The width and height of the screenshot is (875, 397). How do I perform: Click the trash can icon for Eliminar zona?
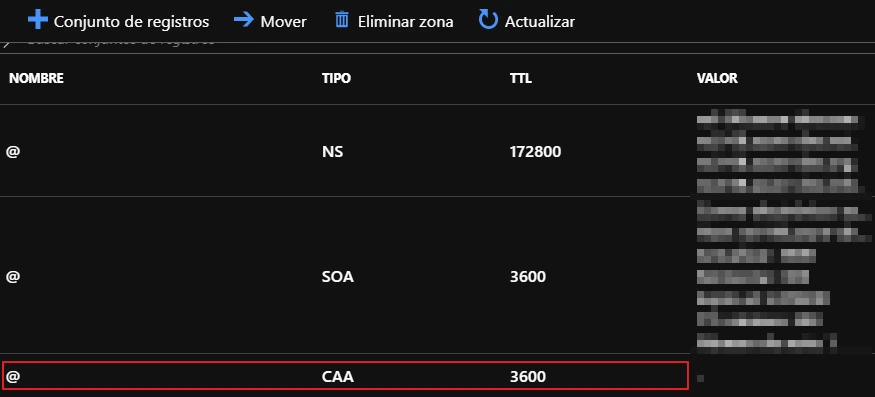[342, 20]
